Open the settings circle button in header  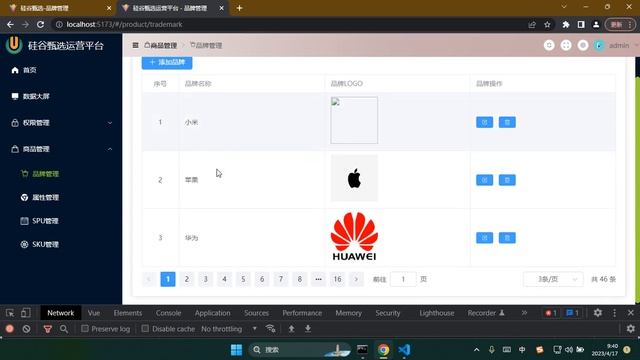tap(583, 45)
